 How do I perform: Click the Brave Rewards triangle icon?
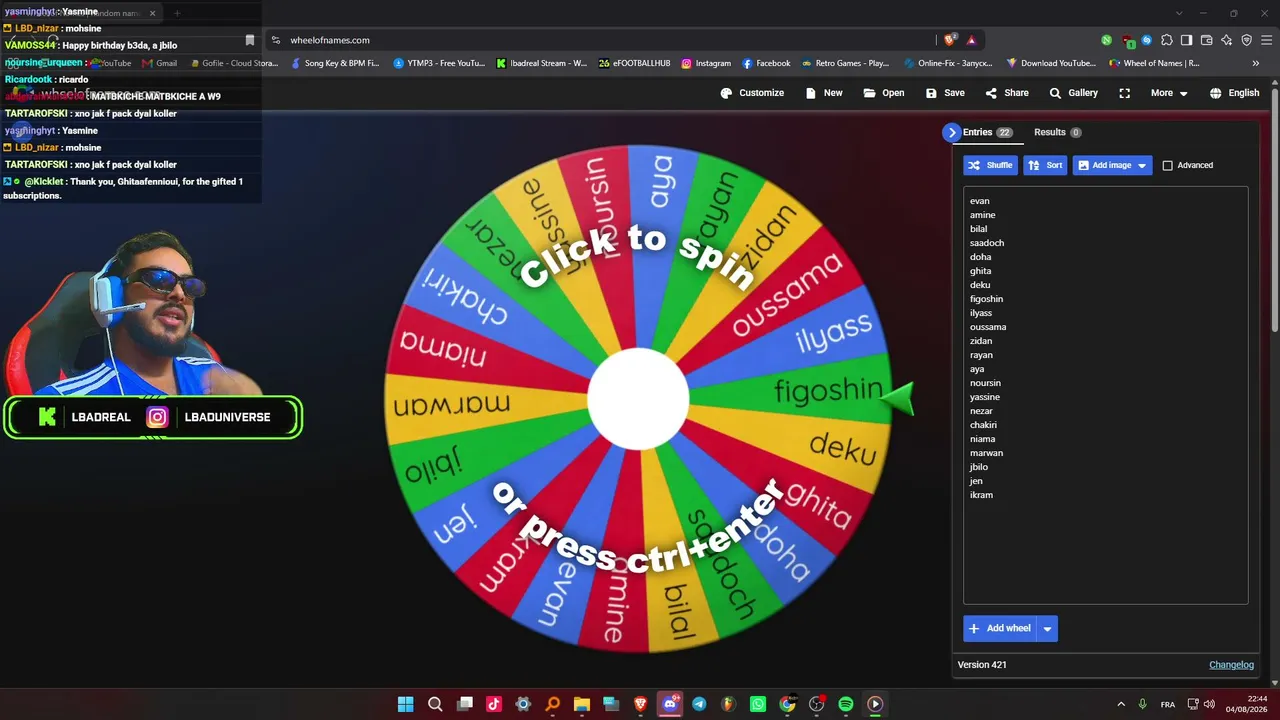[x=971, y=40]
